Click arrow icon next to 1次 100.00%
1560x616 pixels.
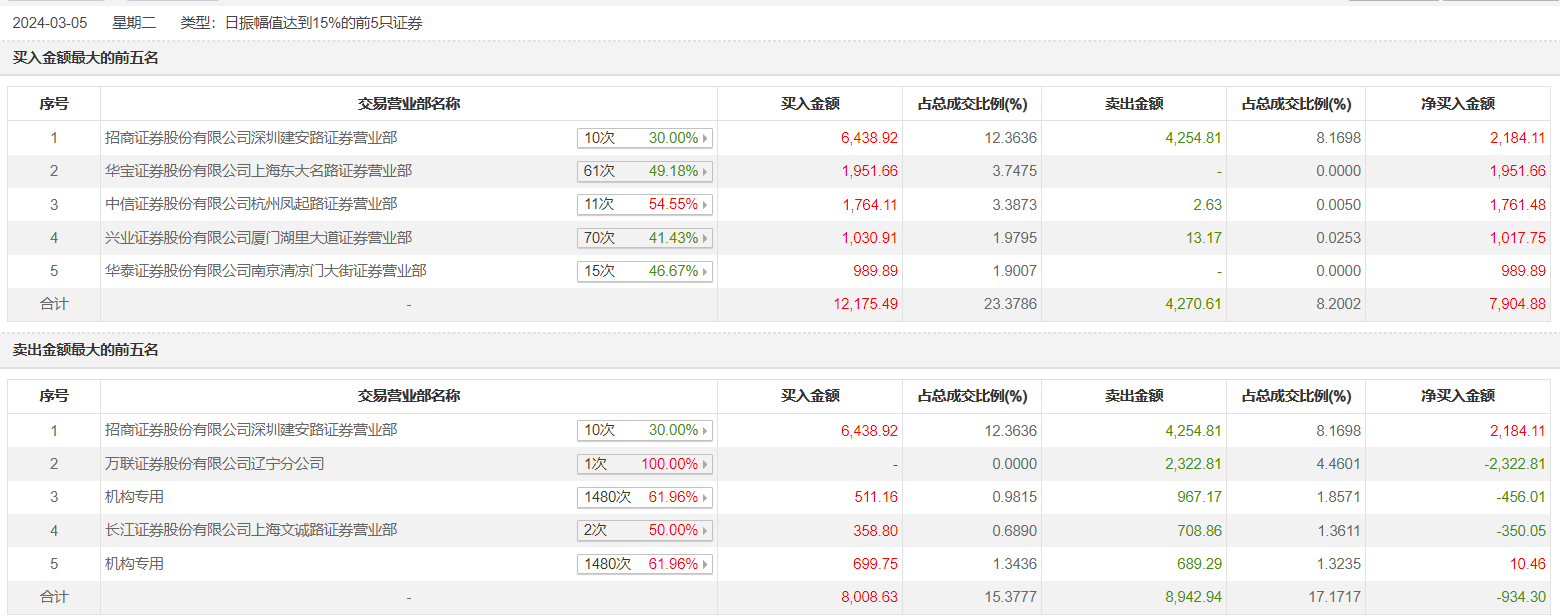(x=706, y=464)
